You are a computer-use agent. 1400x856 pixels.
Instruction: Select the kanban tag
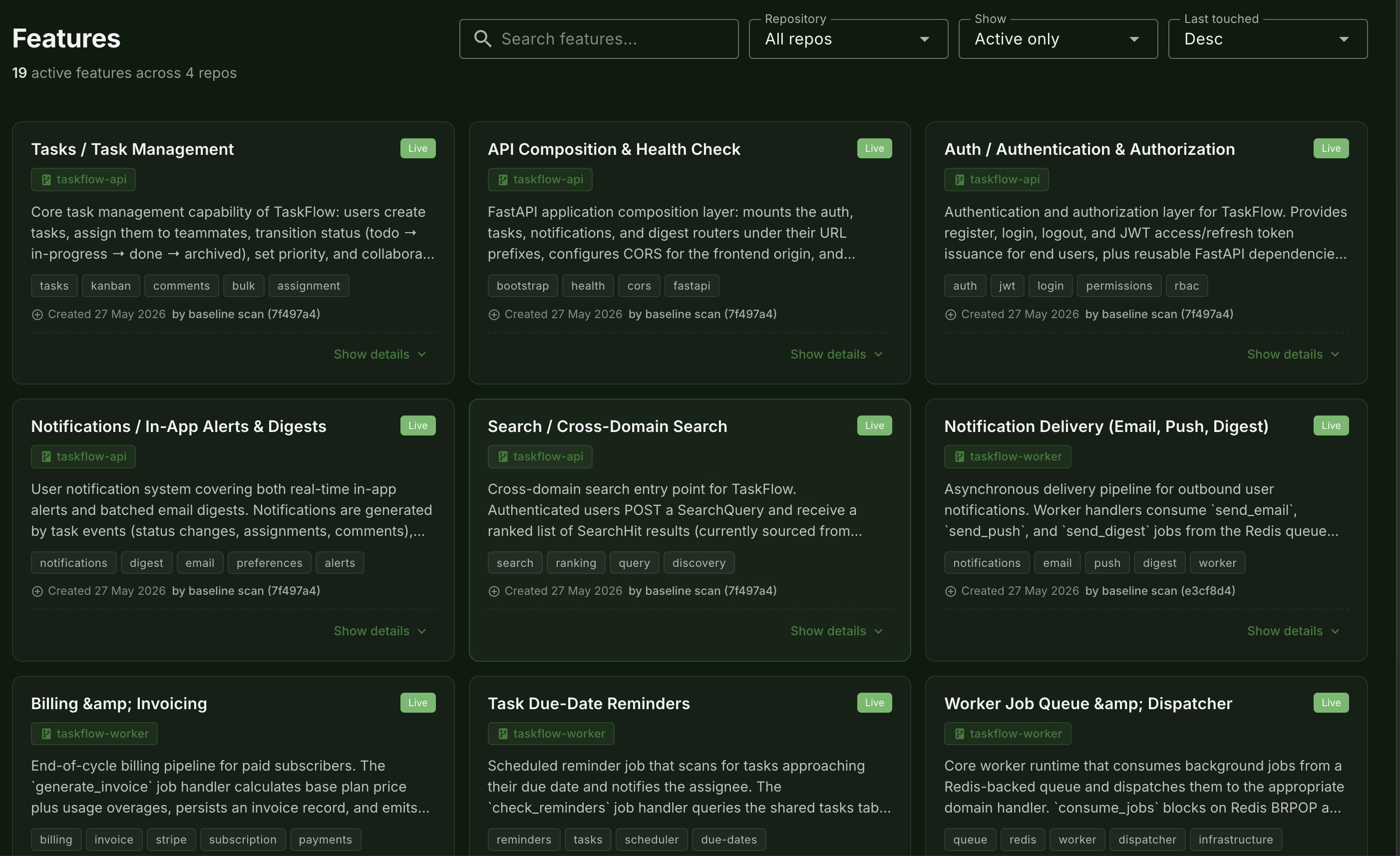(111, 286)
